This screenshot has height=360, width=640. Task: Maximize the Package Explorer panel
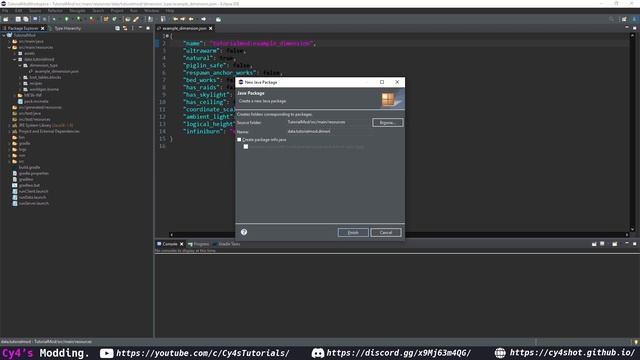click(148, 28)
